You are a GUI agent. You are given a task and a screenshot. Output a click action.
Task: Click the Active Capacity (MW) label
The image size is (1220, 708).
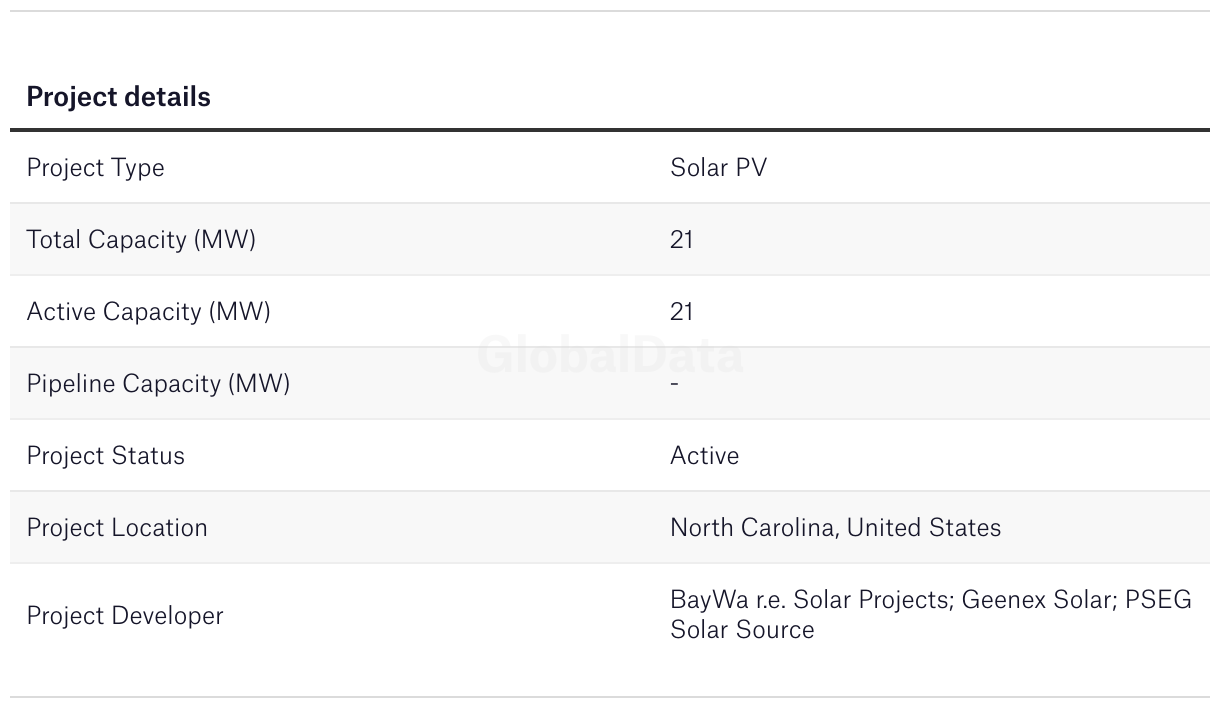[x=148, y=312]
